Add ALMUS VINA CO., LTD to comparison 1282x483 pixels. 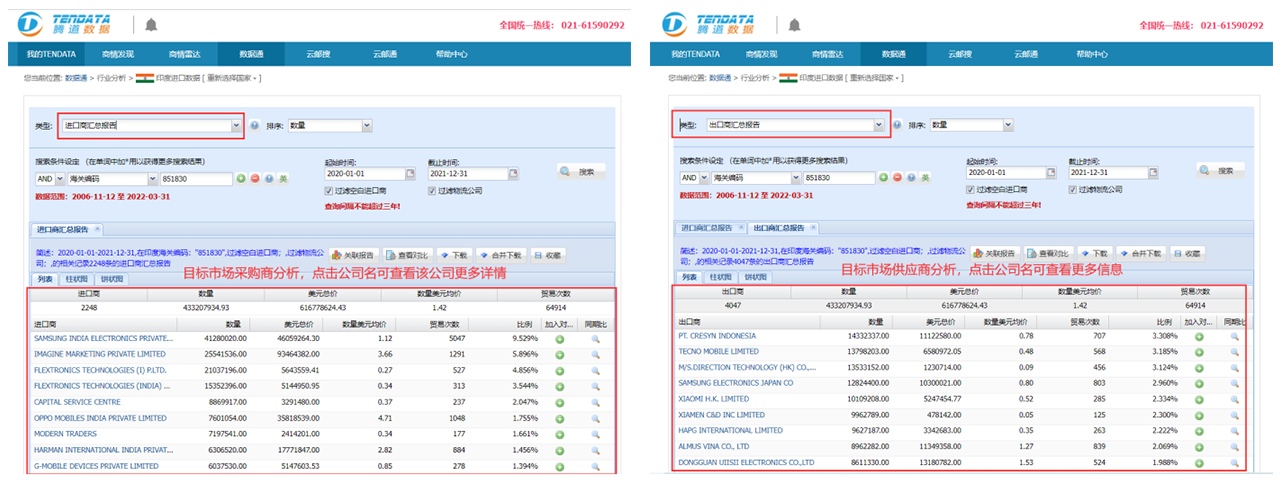click(x=1201, y=446)
